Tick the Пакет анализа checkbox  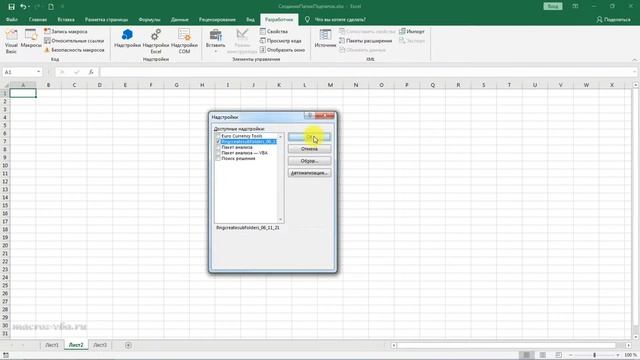[x=218, y=147]
